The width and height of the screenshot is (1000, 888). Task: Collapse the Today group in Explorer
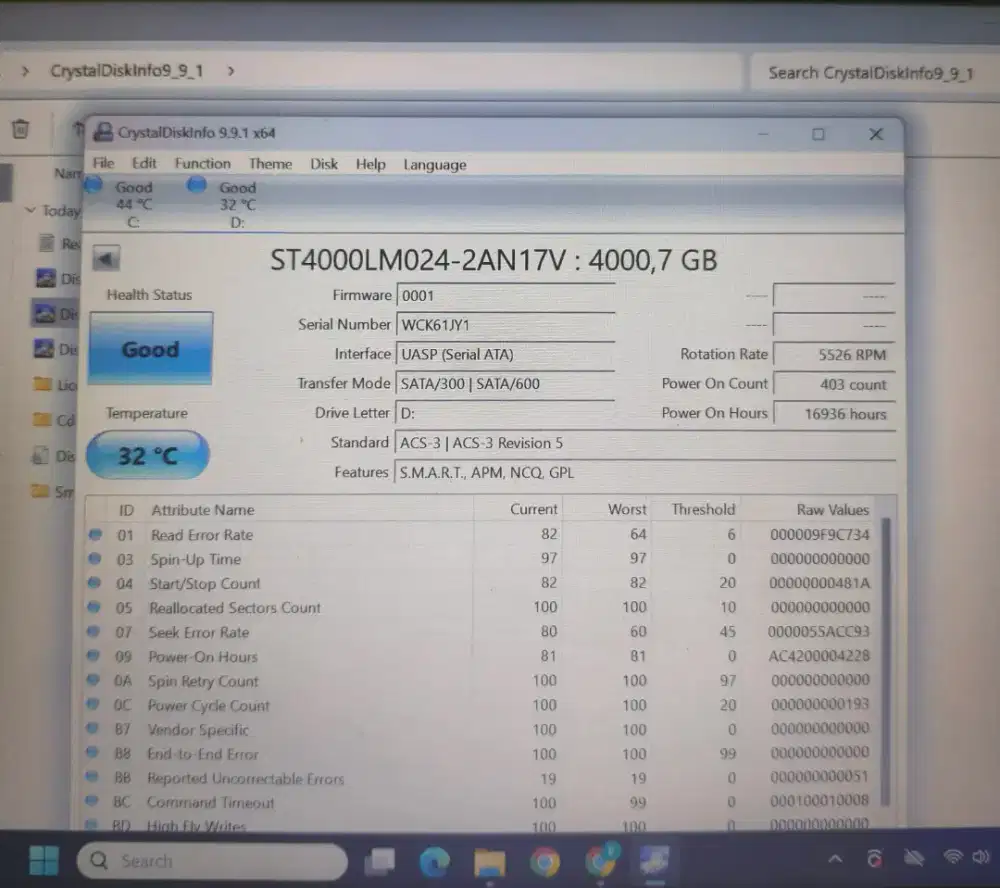click(x=30, y=210)
